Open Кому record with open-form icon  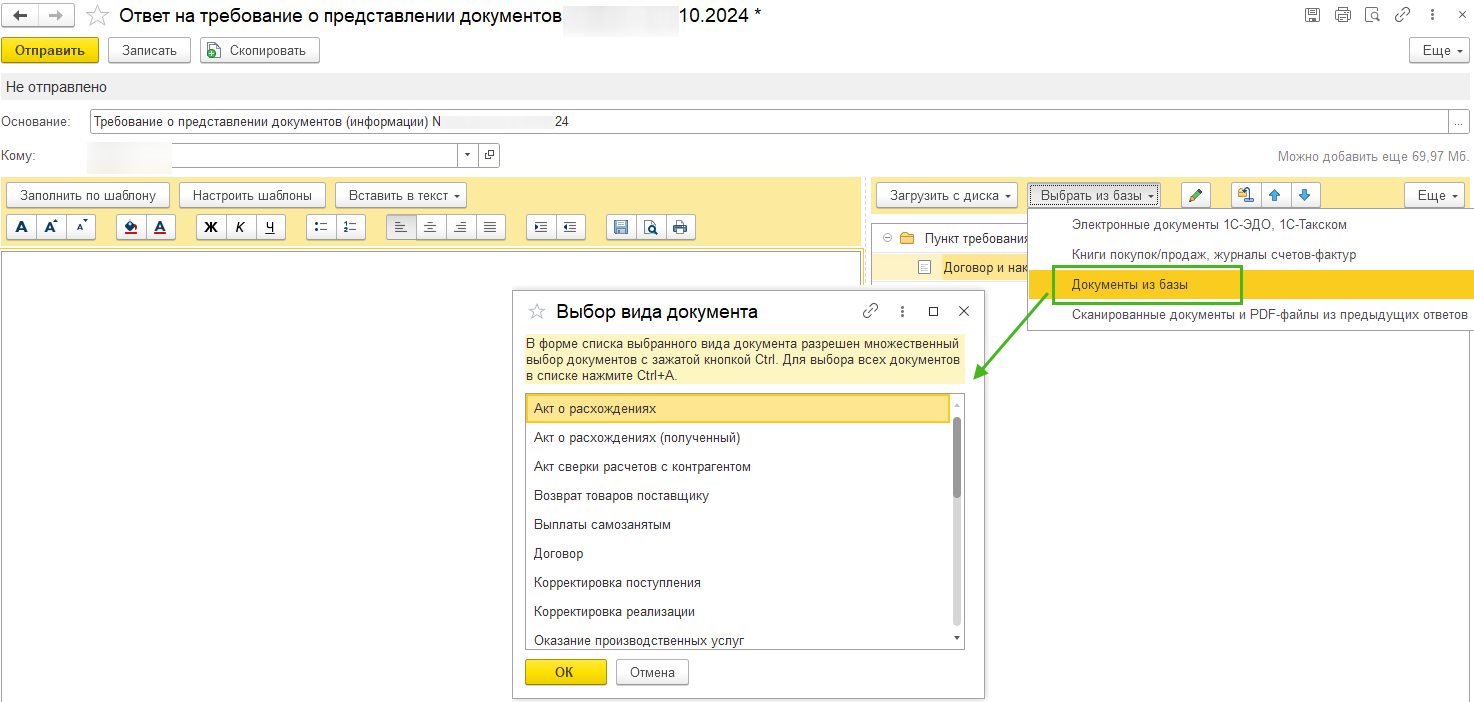pos(489,155)
